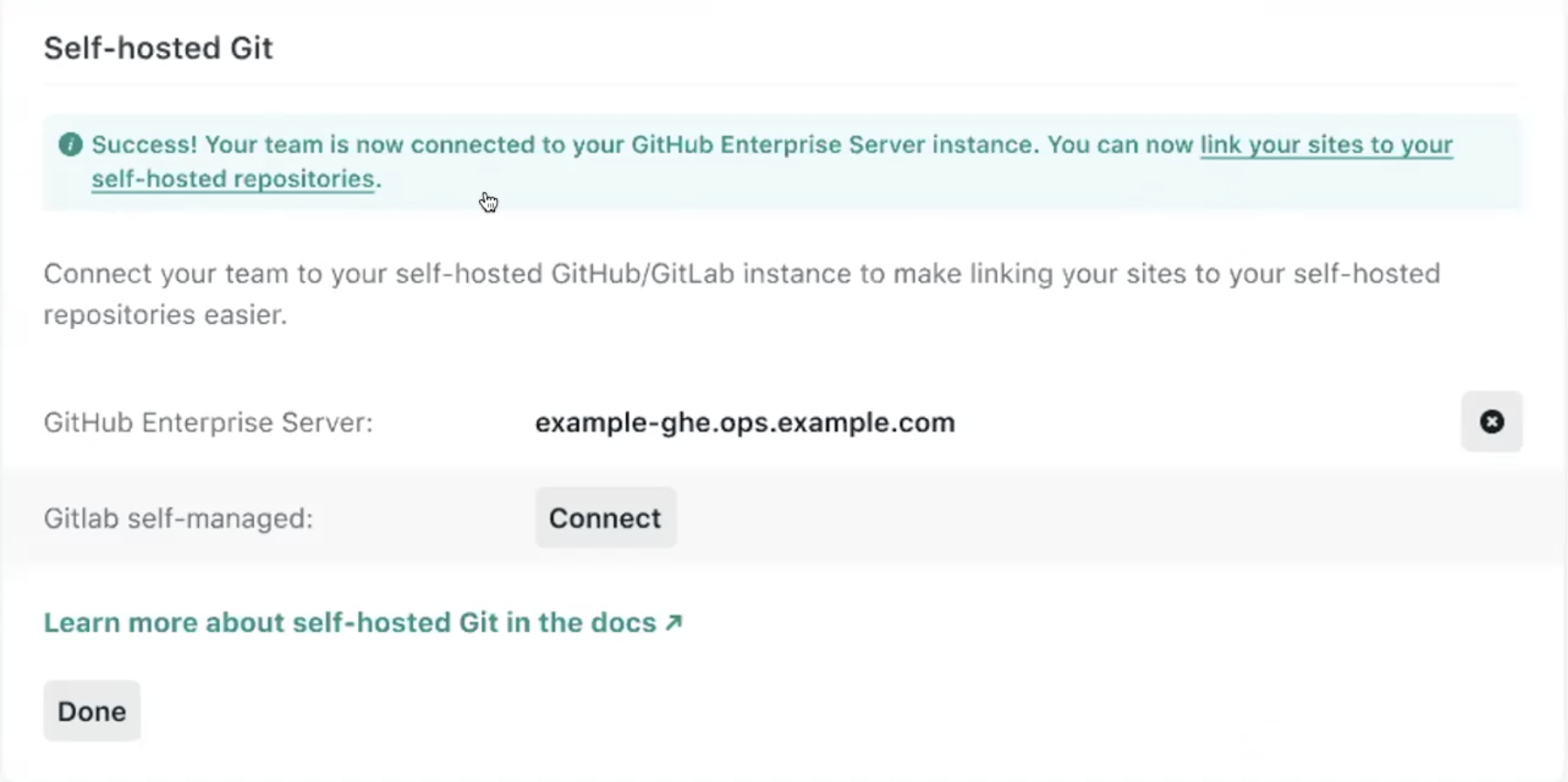Select the example-ghe.ops.example.com server address
Screen dimensions: 1568x782
click(x=744, y=422)
